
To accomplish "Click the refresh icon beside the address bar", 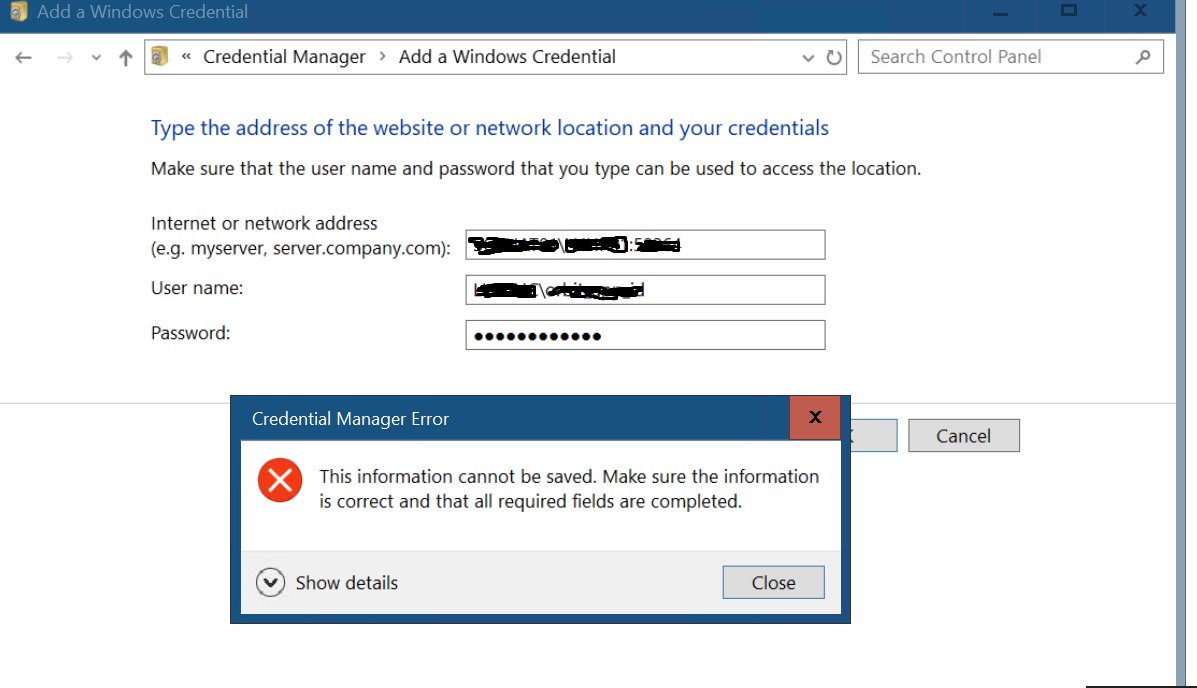I will 835,57.
